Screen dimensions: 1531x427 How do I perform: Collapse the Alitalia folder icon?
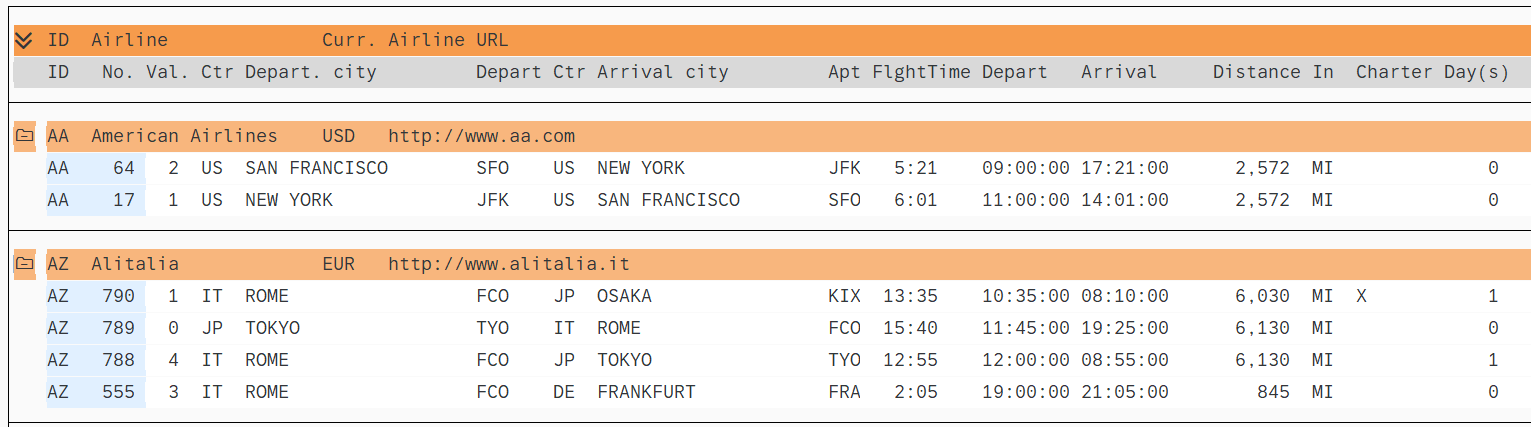(x=25, y=264)
